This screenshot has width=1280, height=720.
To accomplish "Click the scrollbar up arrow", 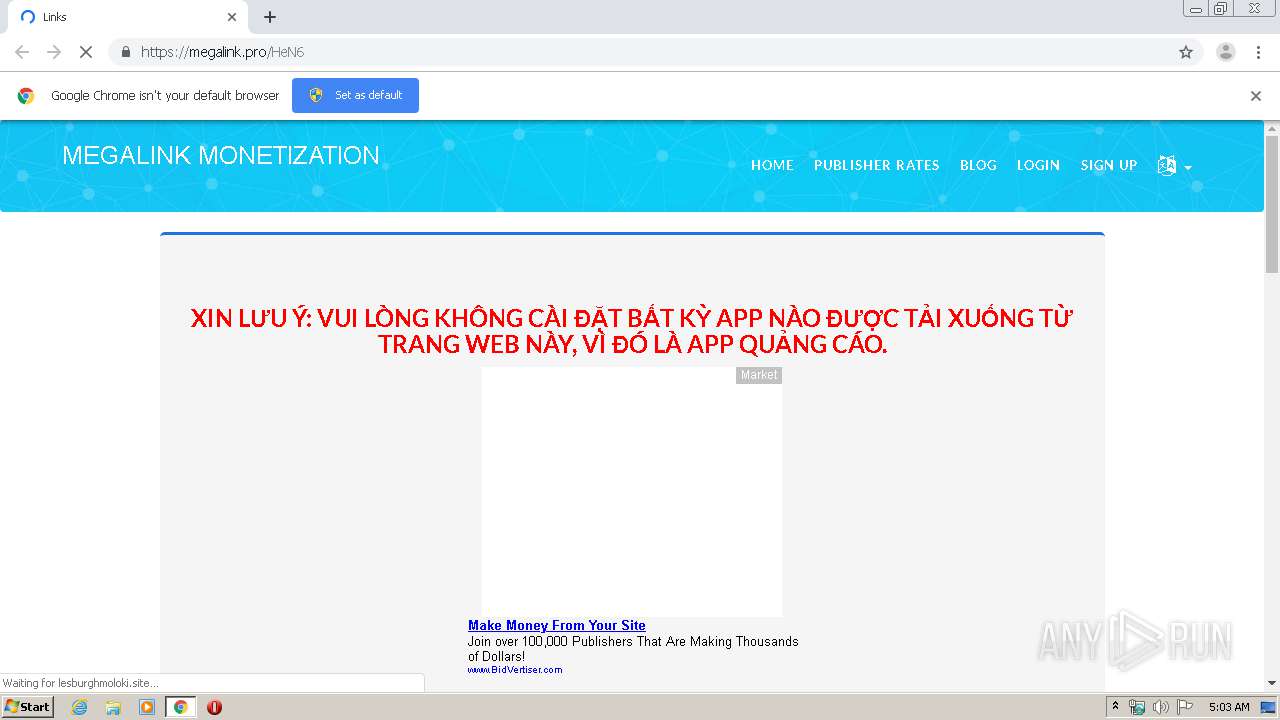I will click(1272, 128).
